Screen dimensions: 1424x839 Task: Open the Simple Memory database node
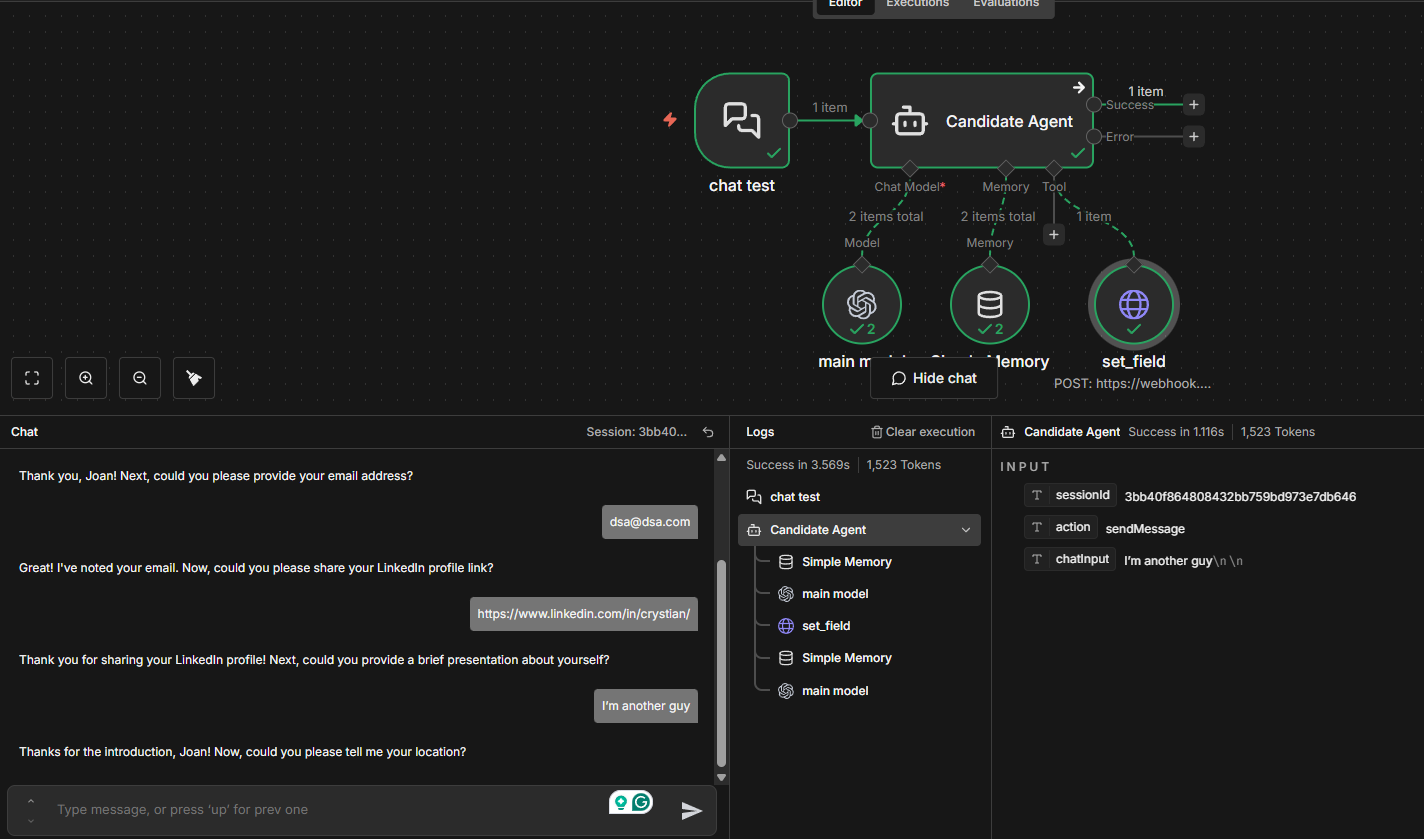989,304
